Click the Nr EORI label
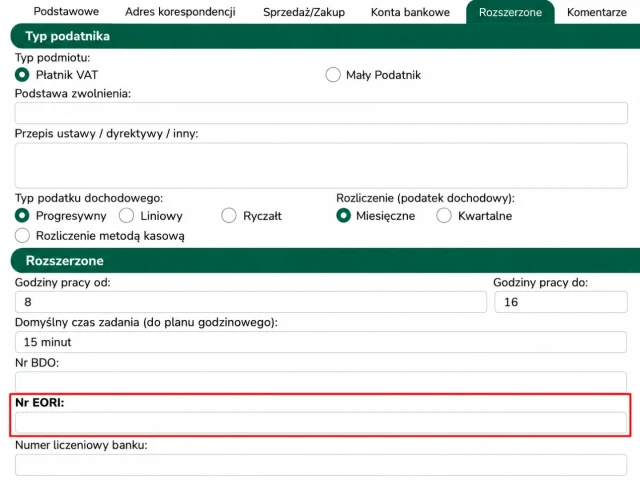This screenshot has height=480, width=640. 40,402
